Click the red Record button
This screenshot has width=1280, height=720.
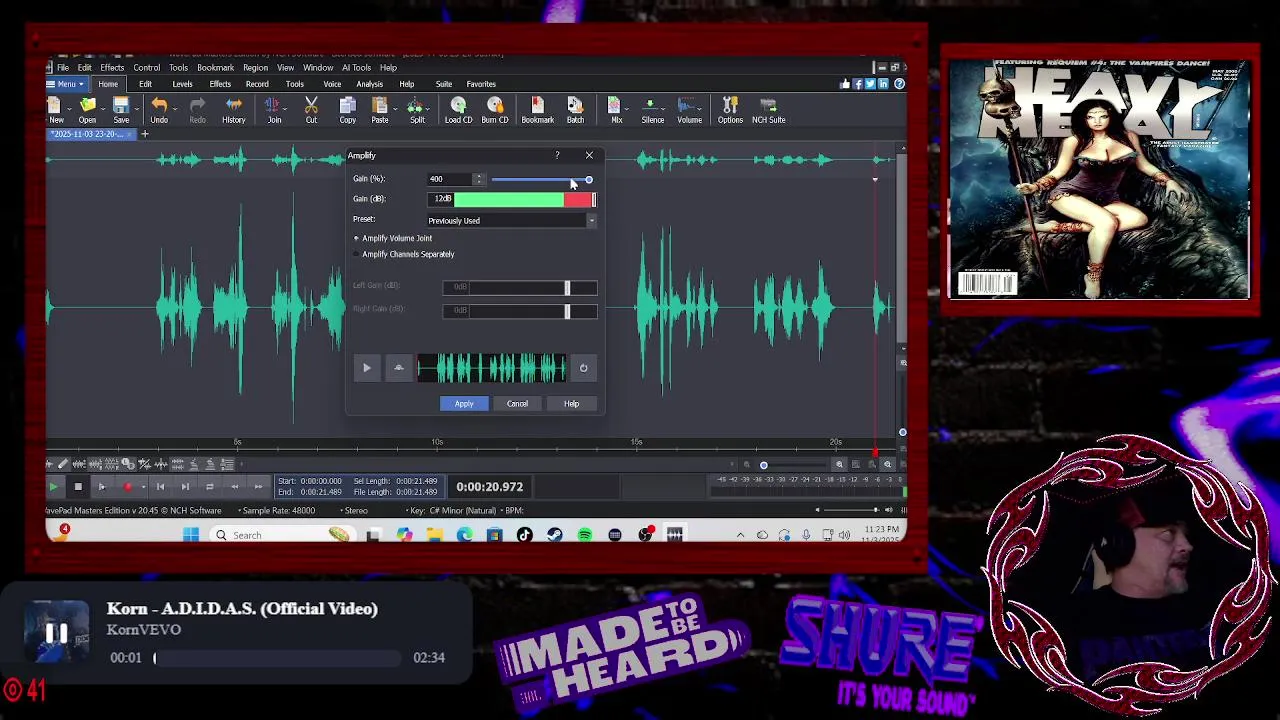pyautogui.click(x=127, y=487)
